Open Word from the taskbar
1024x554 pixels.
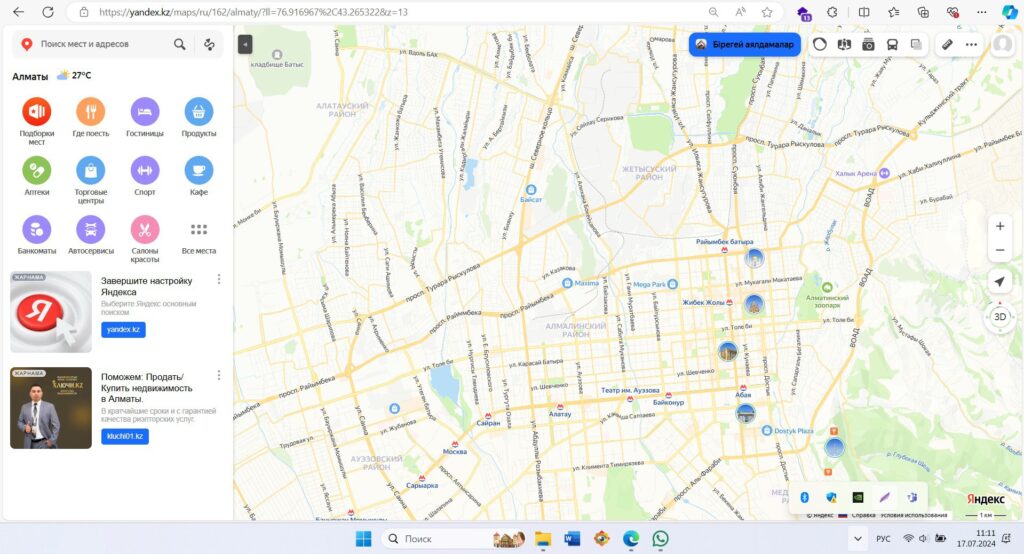pyautogui.click(x=572, y=538)
